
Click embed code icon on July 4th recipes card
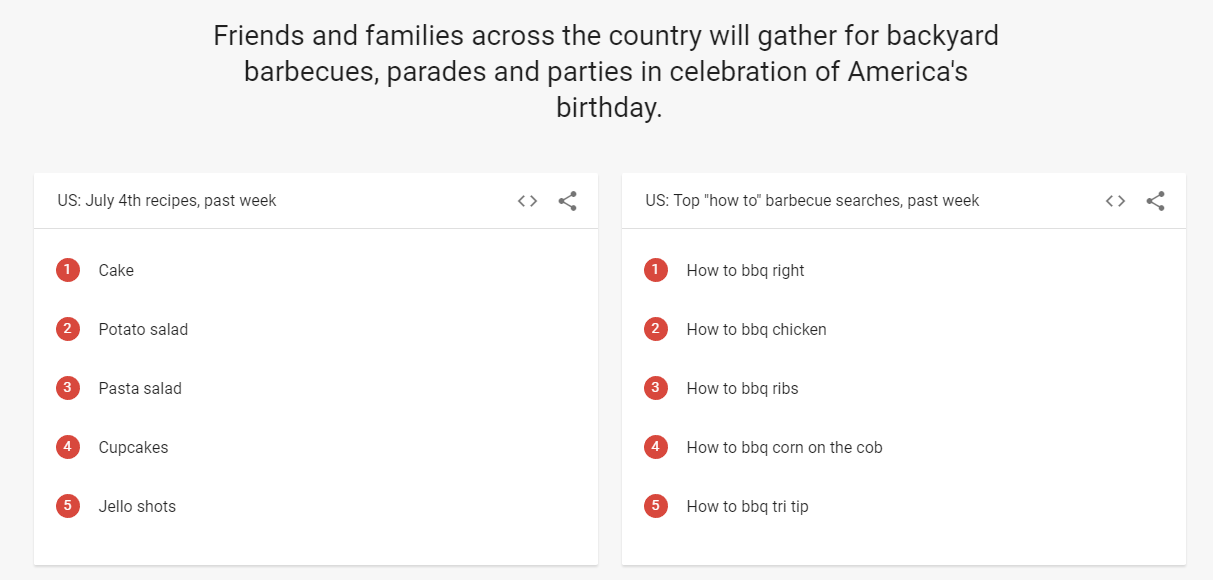527,201
